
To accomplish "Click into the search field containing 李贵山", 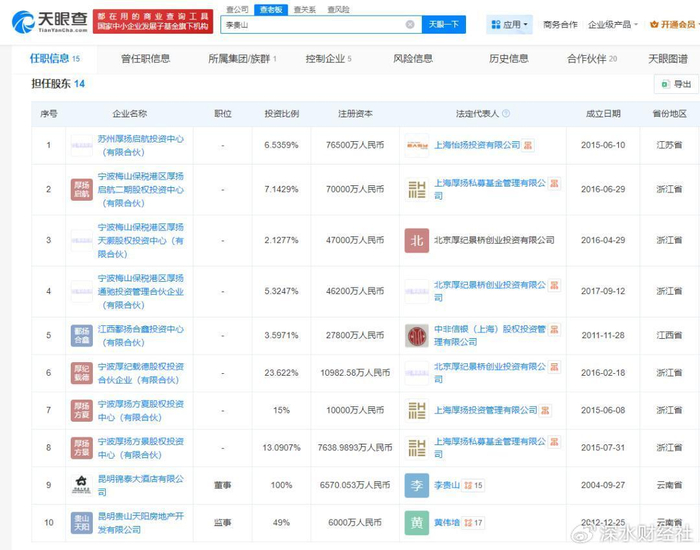I will click(310, 24).
